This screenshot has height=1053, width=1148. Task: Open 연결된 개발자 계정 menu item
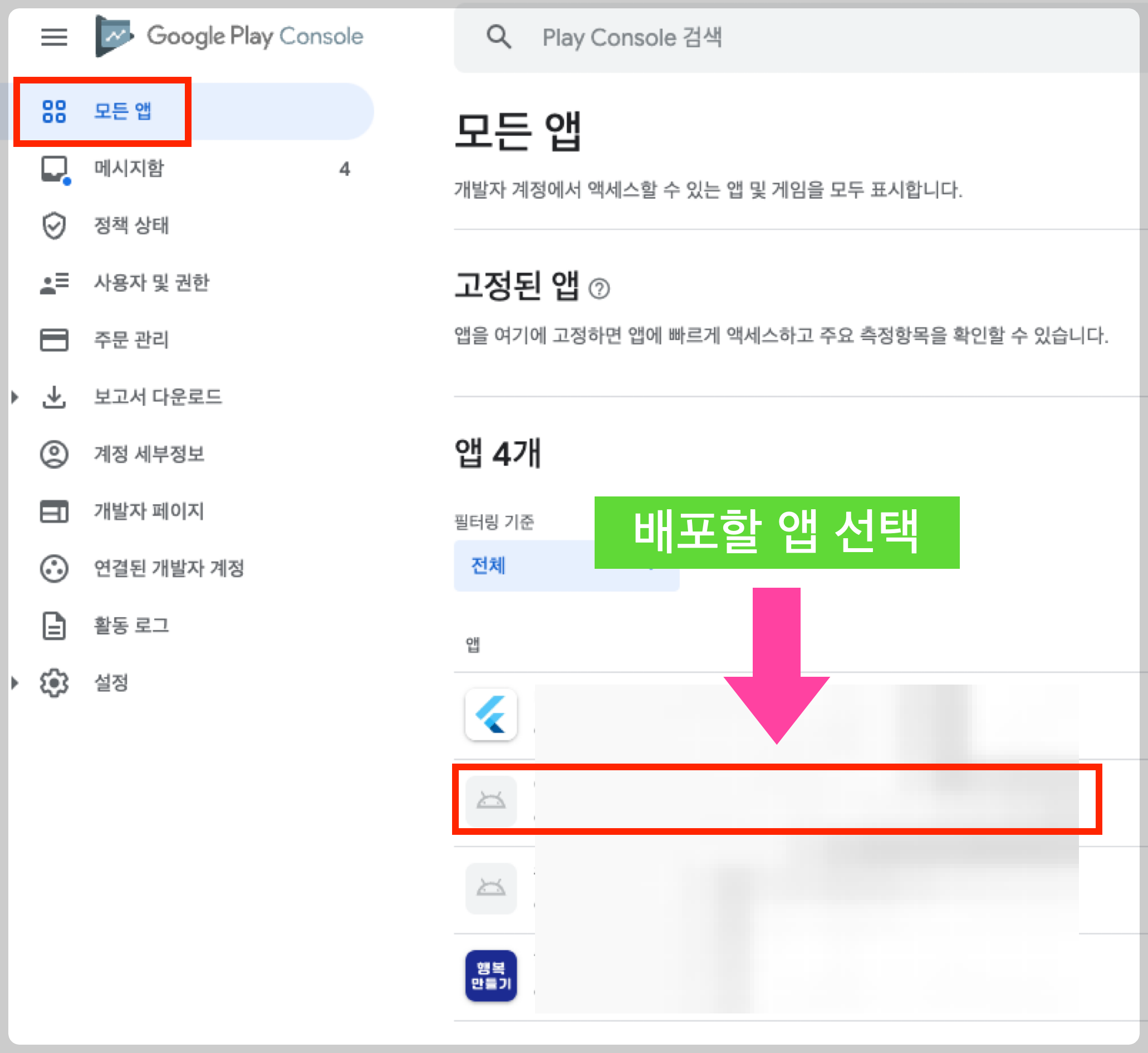click(x=169, y=568)
